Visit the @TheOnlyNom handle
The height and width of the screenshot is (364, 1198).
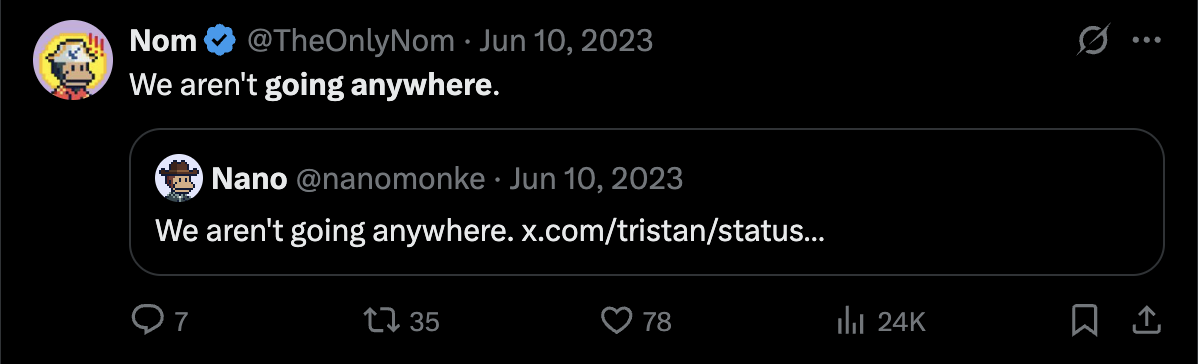pyautogui.click(x=350, y=41)
